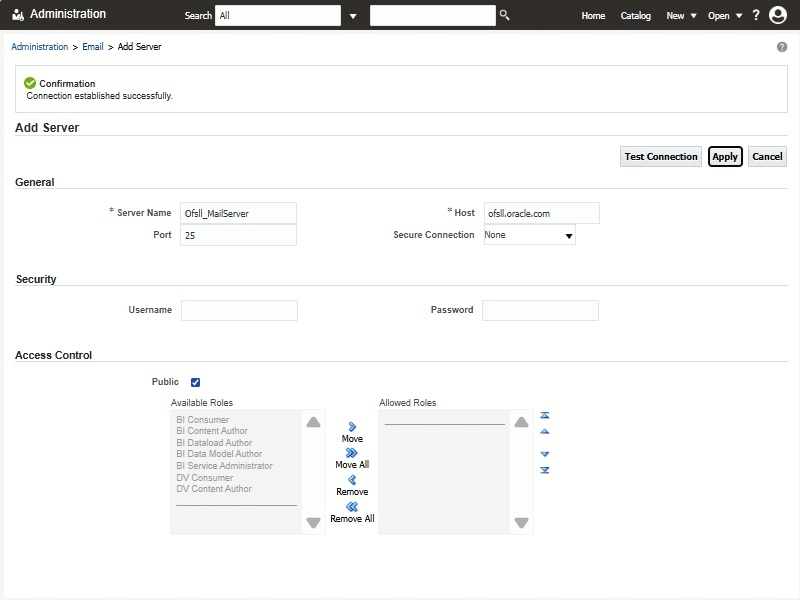Click the Remove All label link
800x600 pixels.
[x=352, y=519]
